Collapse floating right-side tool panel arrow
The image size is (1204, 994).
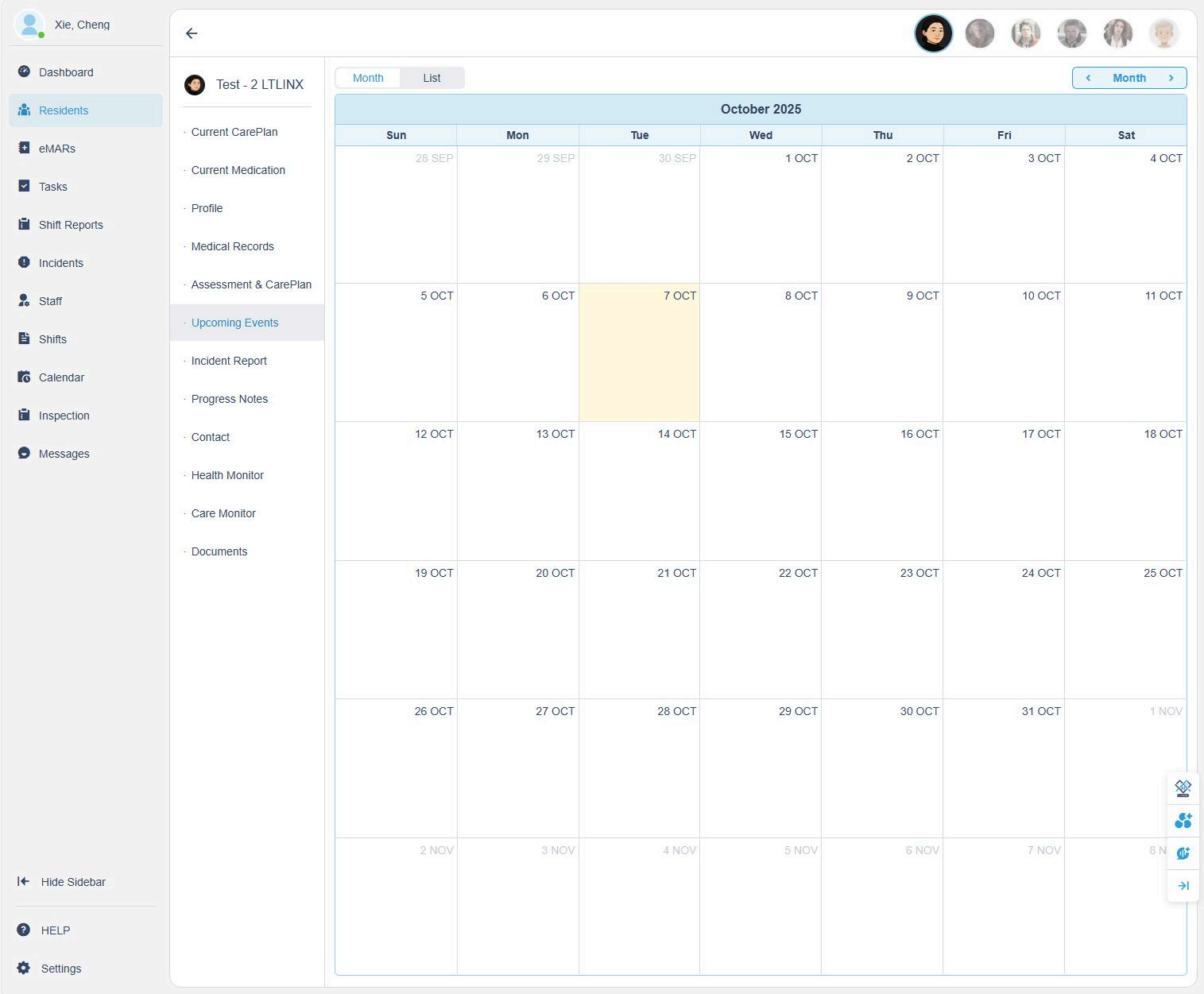pos(1183,886)
